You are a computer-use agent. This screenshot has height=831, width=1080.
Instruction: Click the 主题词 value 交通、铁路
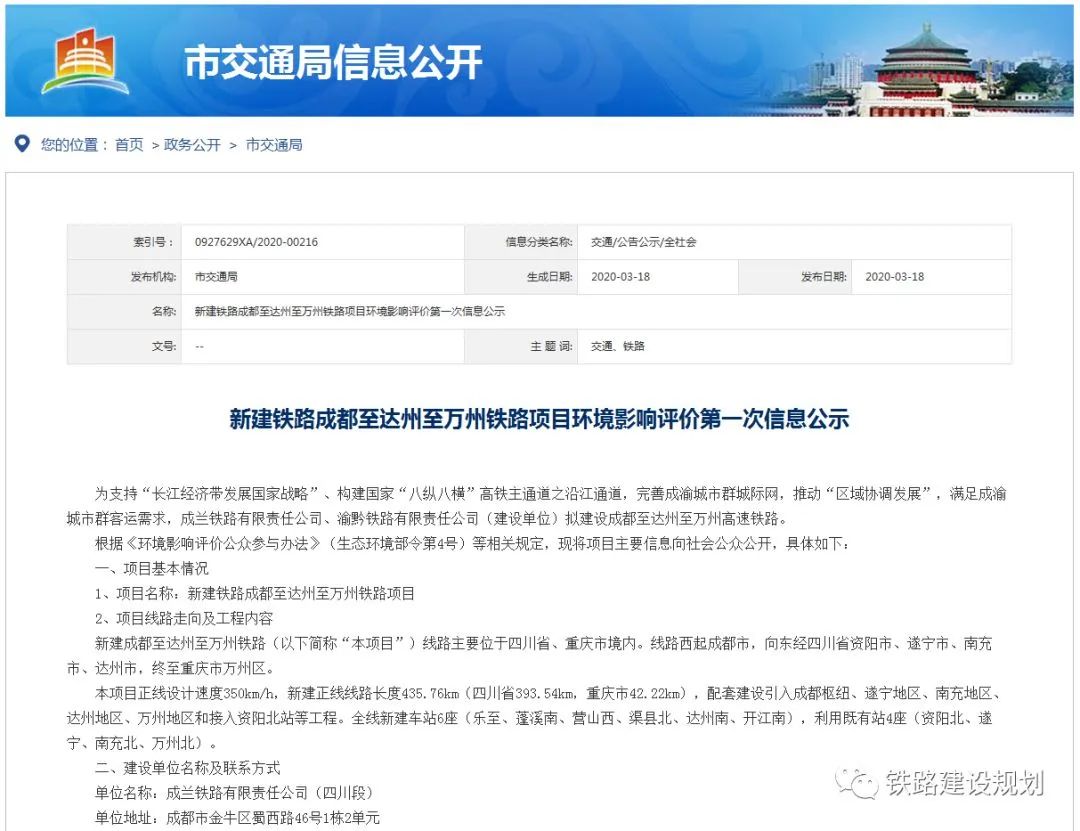[617, 346]
